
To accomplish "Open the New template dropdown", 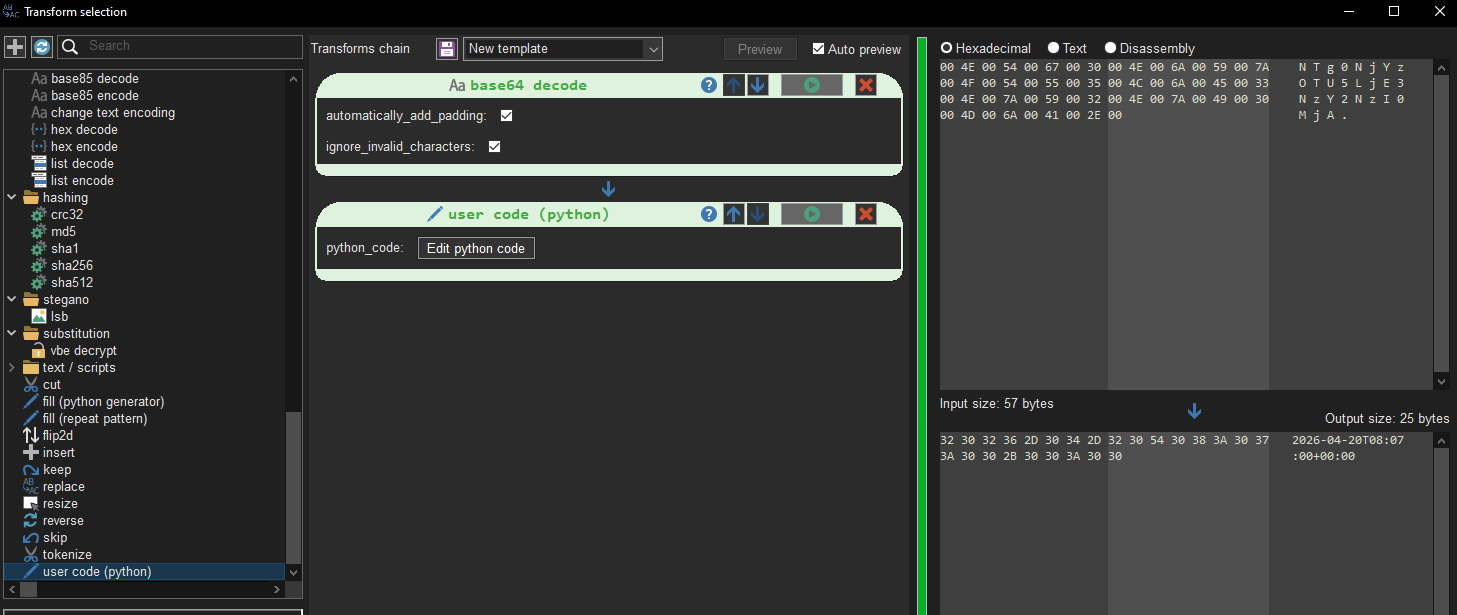I will pyautogui.click(x=563, y=49).
